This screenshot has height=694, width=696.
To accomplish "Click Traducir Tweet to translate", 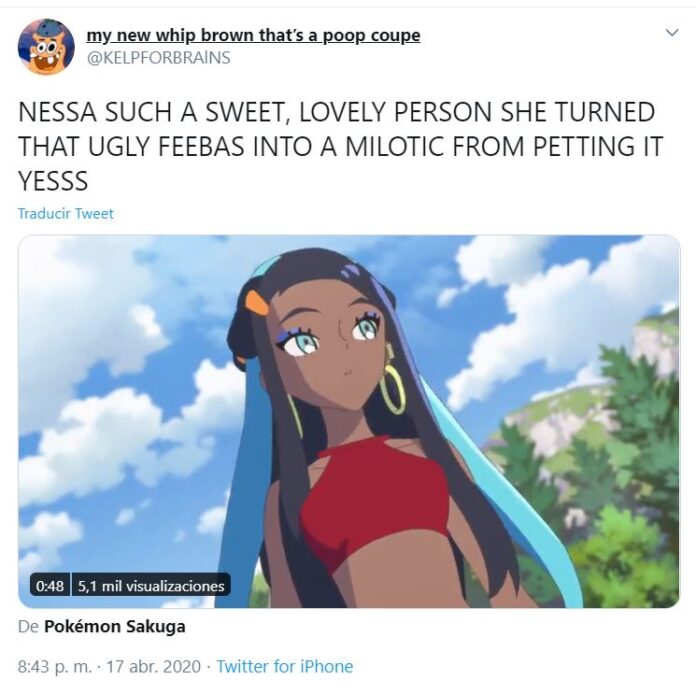I will pyautogui.click(x=66, y=214).
